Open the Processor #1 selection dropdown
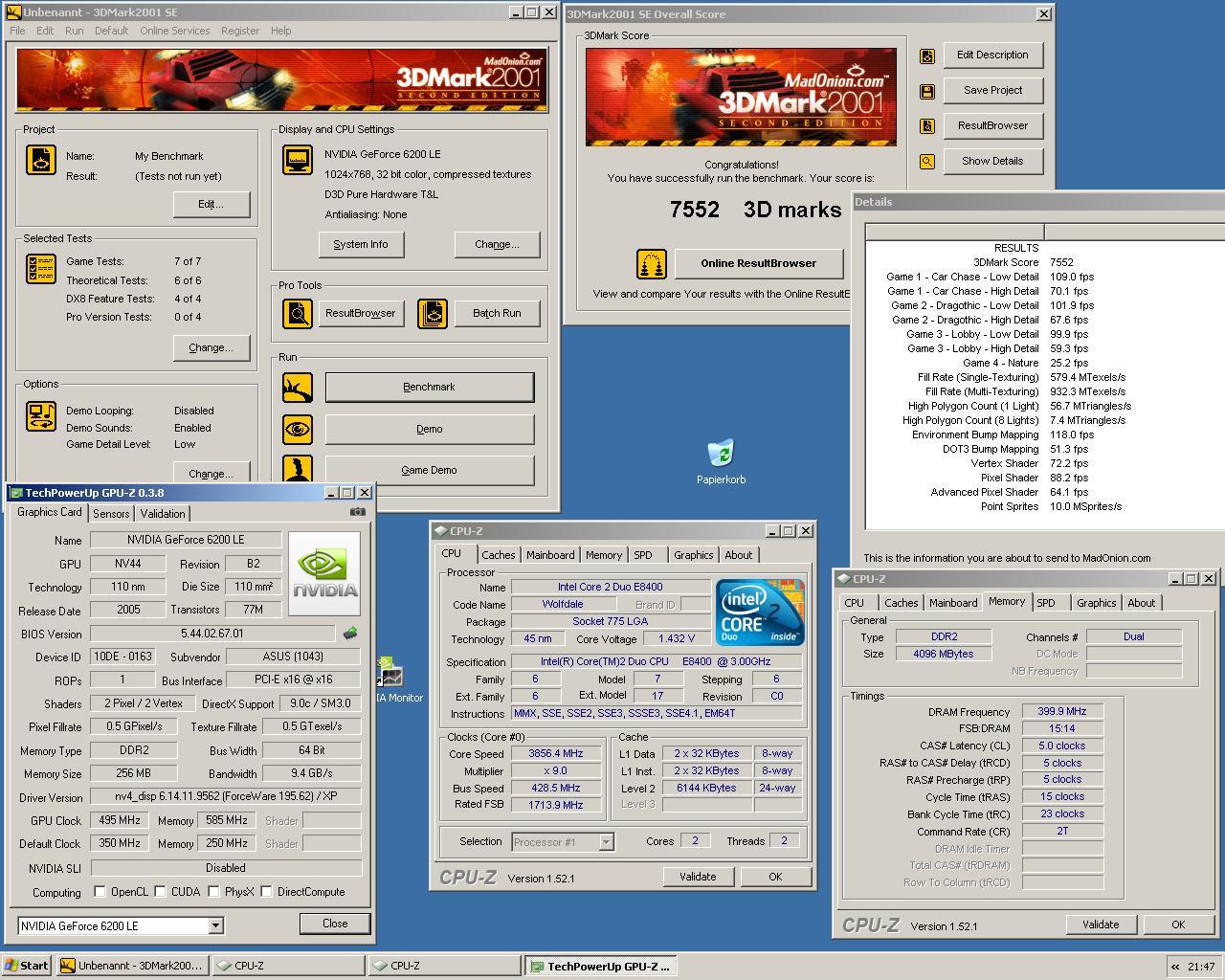Image resolution: width=1225 pixels, height=980 pixels. [x=606, y=842]
